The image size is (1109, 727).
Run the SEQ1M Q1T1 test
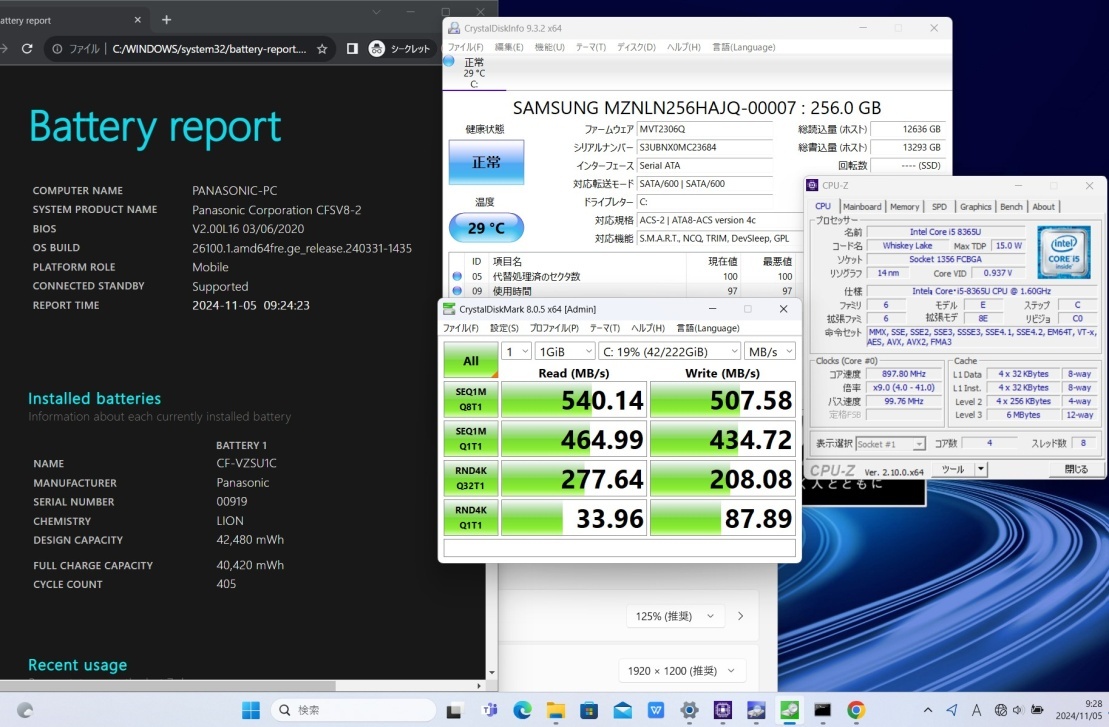pos(471,439)
